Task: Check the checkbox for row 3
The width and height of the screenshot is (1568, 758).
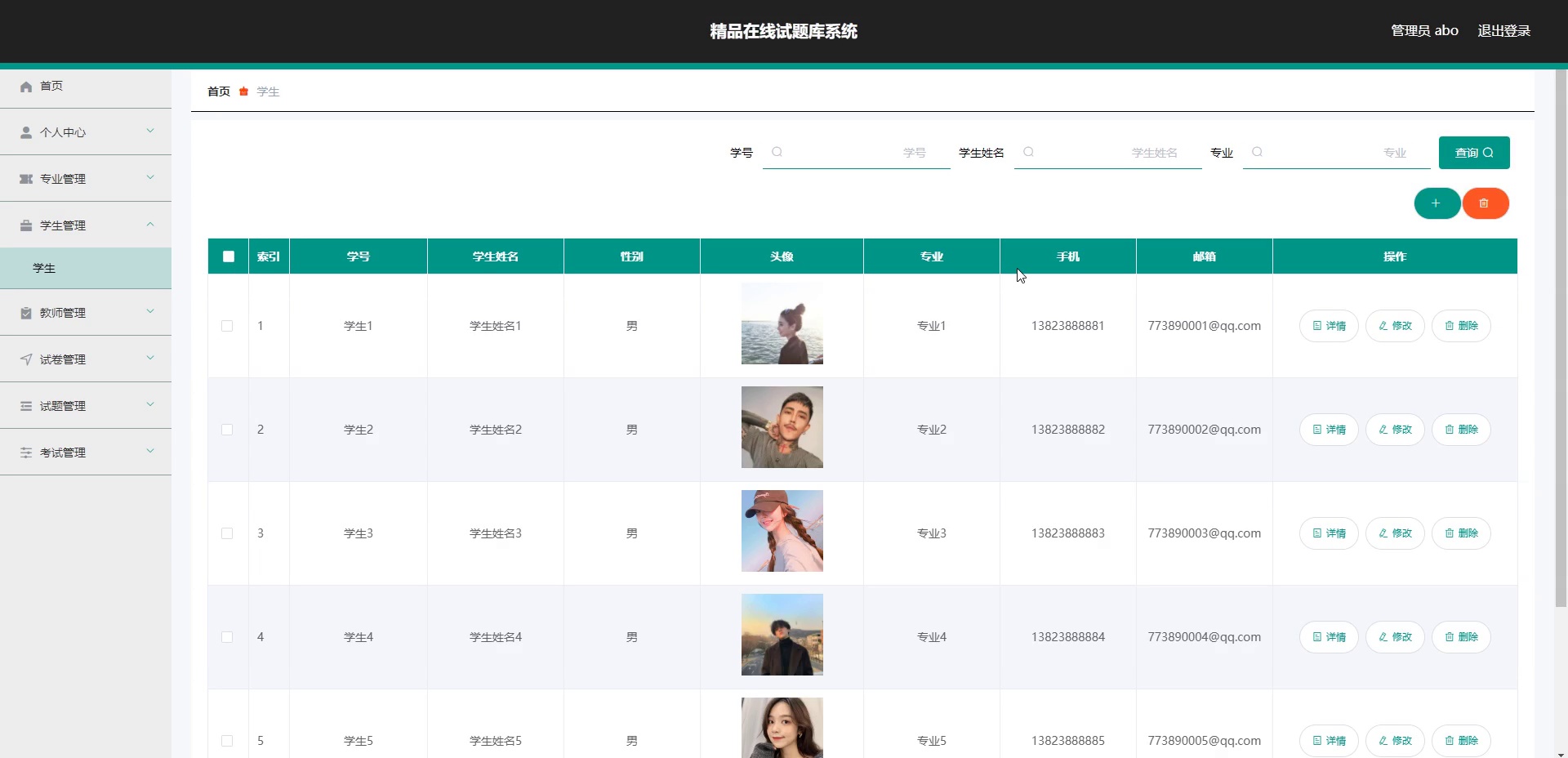Action: 227,533
